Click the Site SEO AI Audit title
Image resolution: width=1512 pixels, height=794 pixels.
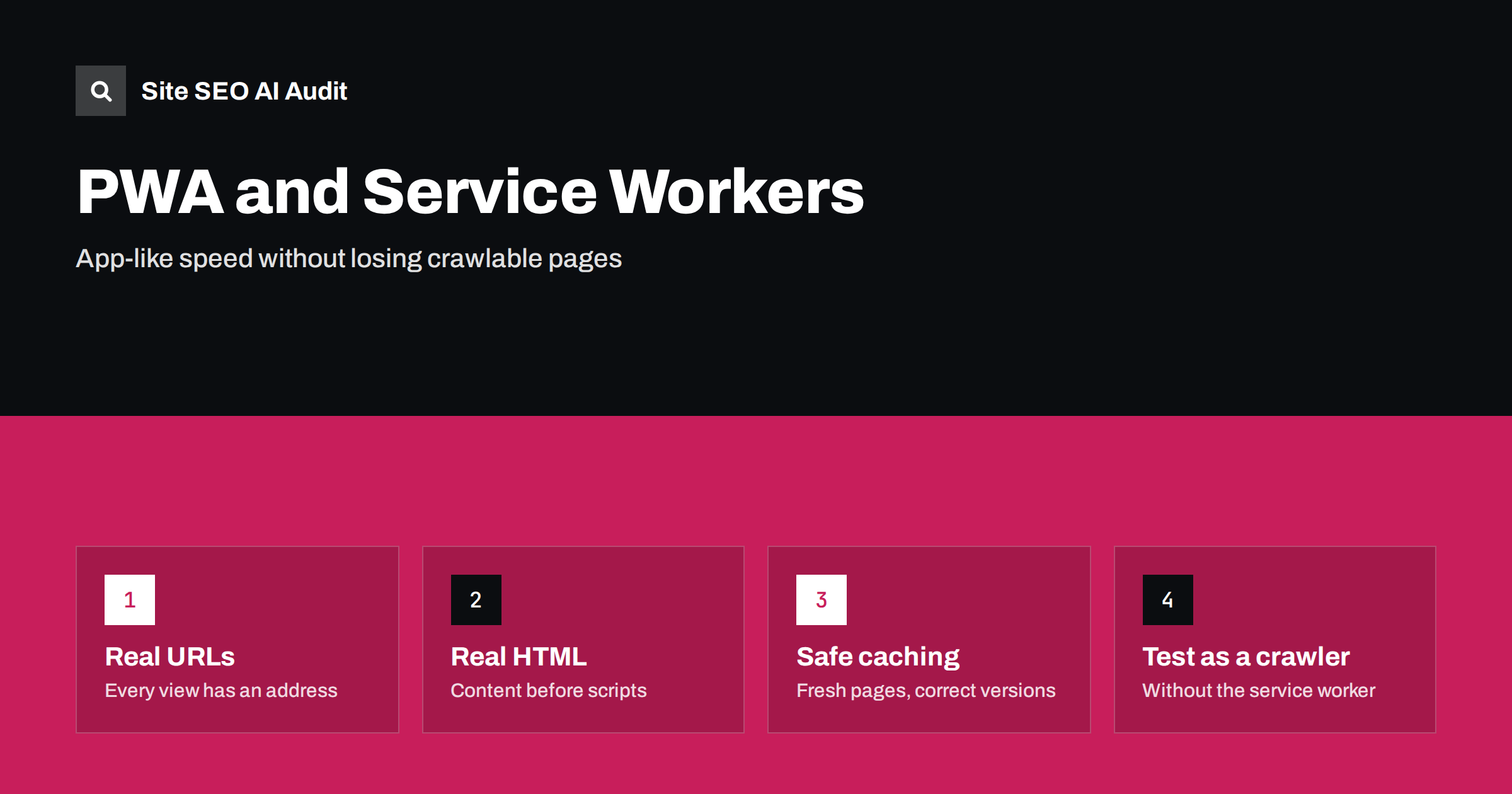point(244,91)
